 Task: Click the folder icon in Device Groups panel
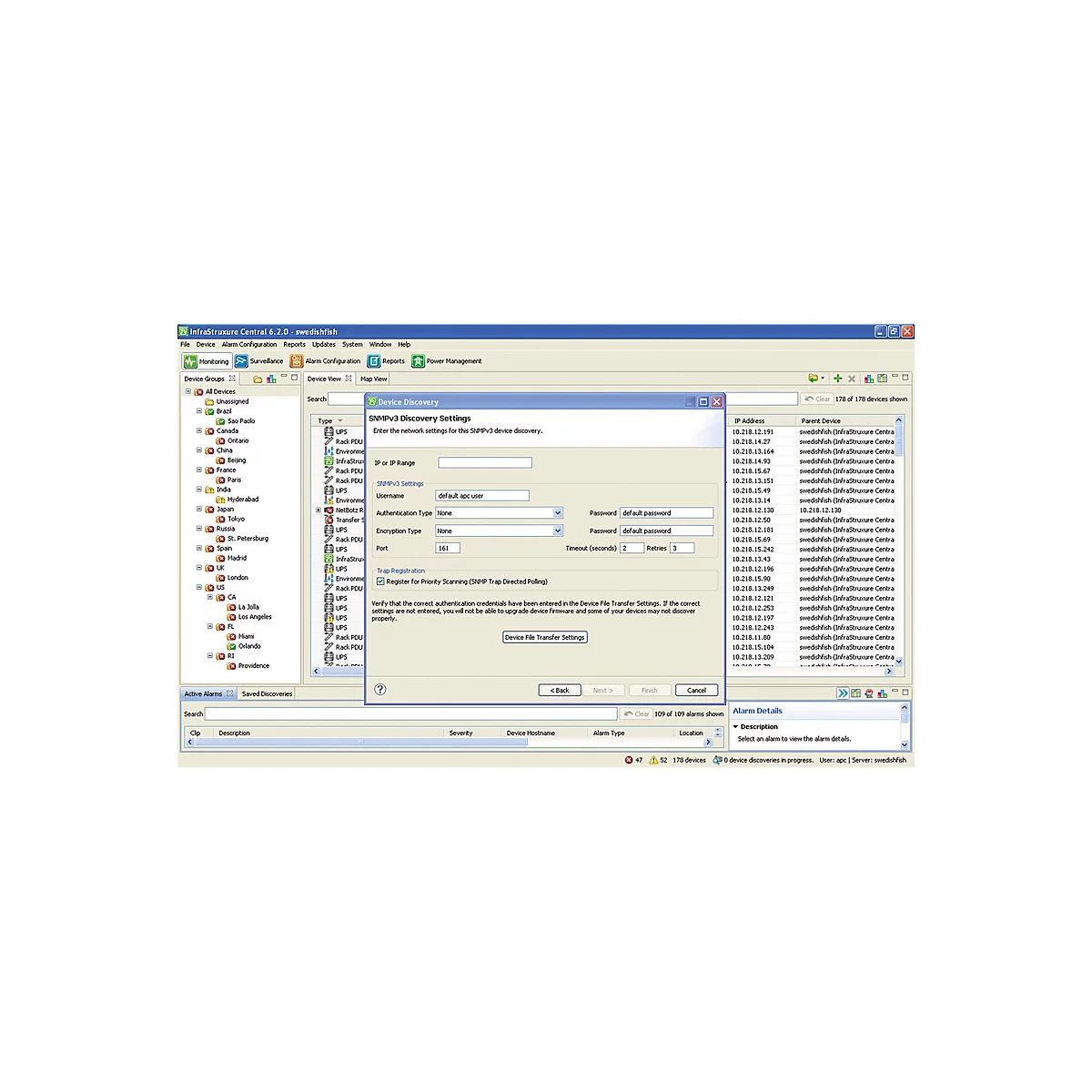[x=258, y=379]
